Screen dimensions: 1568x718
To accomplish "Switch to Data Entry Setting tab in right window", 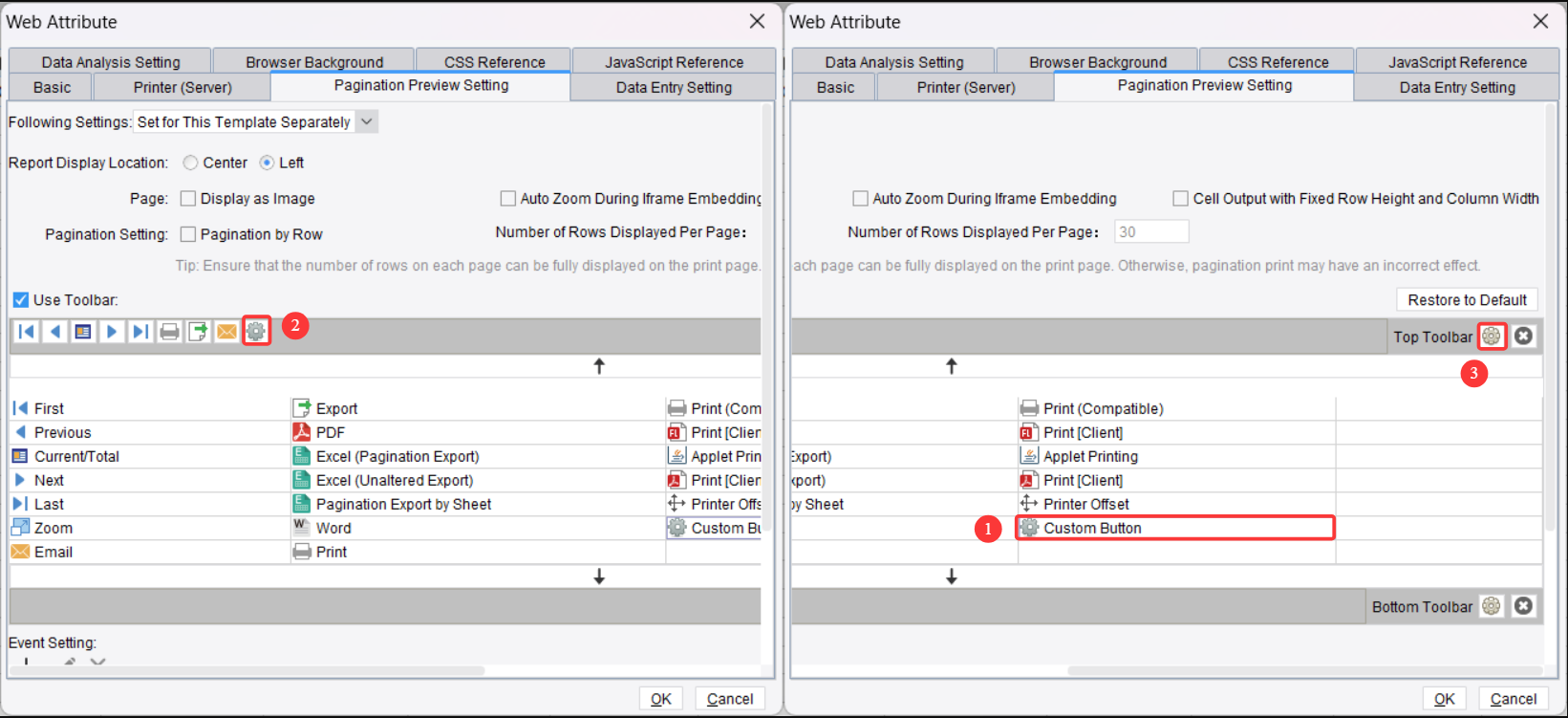I will coord(1457,87).
